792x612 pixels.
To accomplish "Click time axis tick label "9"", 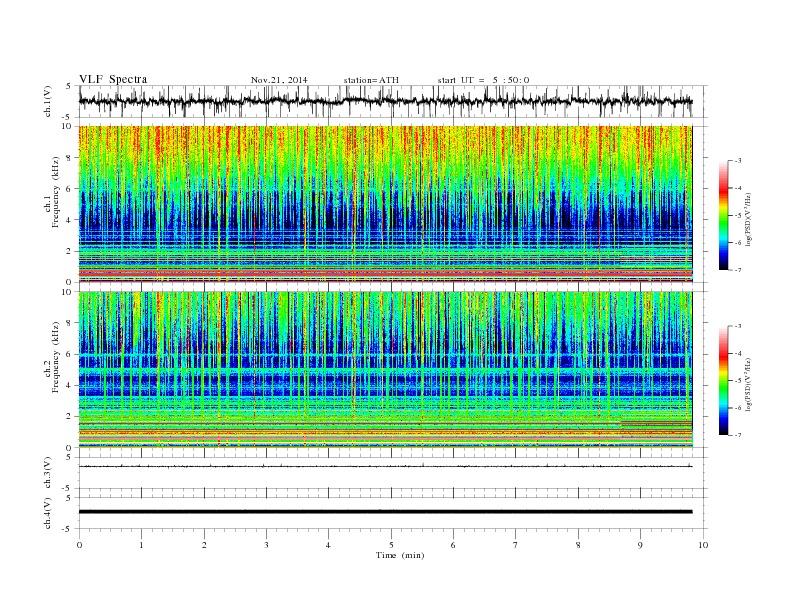I will click(640, 545).
